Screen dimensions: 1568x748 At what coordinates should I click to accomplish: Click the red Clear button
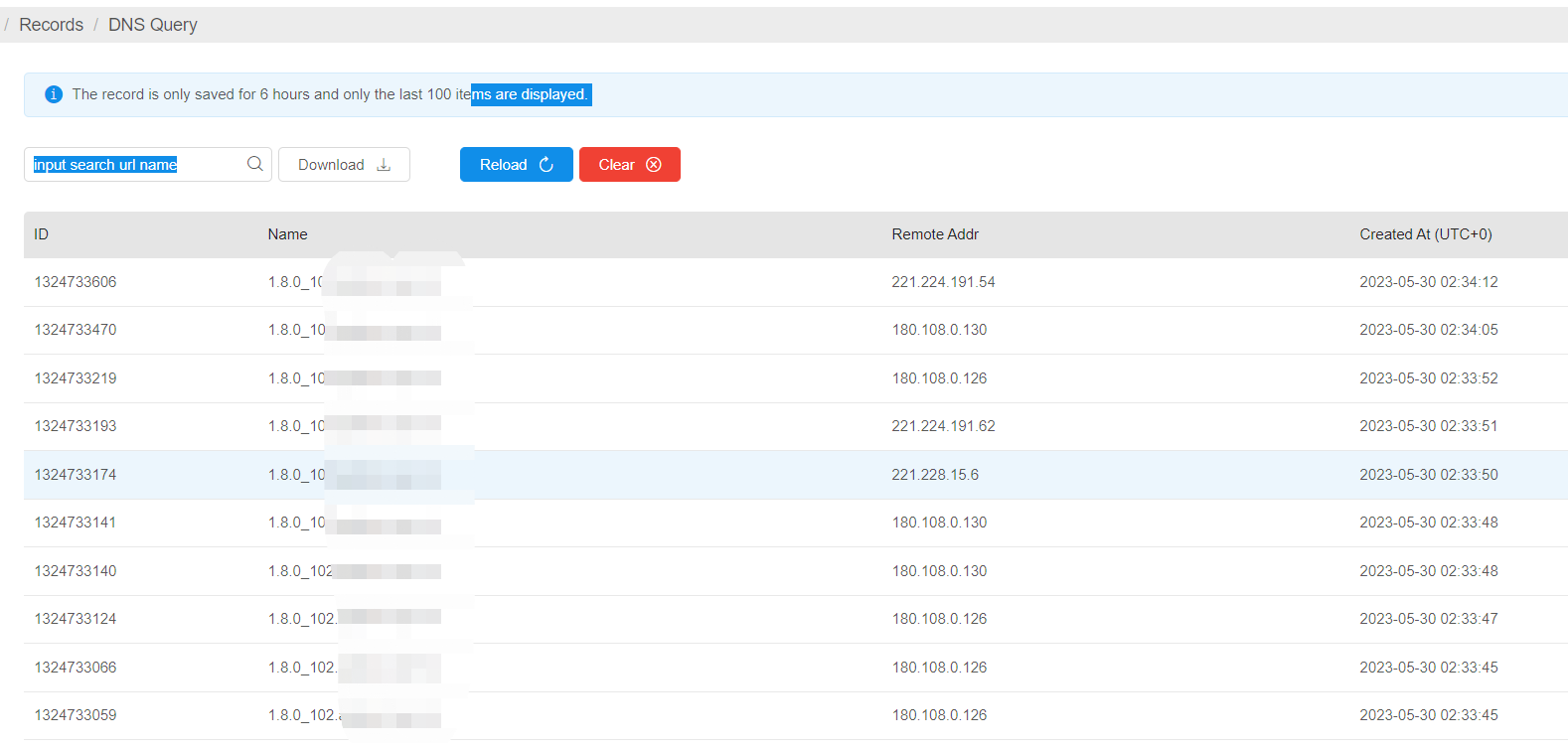[x=630, y=165]
